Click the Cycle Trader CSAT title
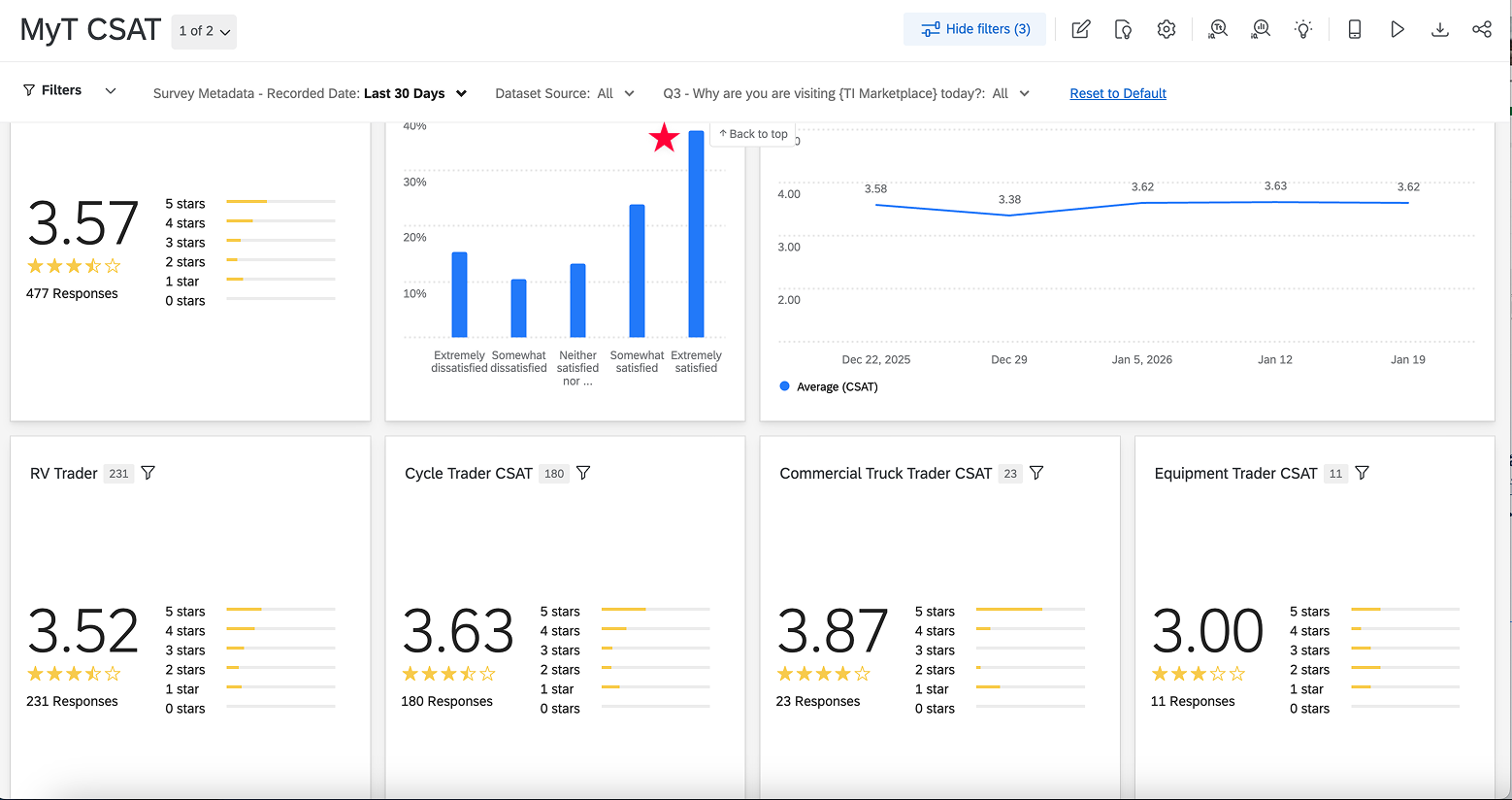 click(x=469, y=474)
